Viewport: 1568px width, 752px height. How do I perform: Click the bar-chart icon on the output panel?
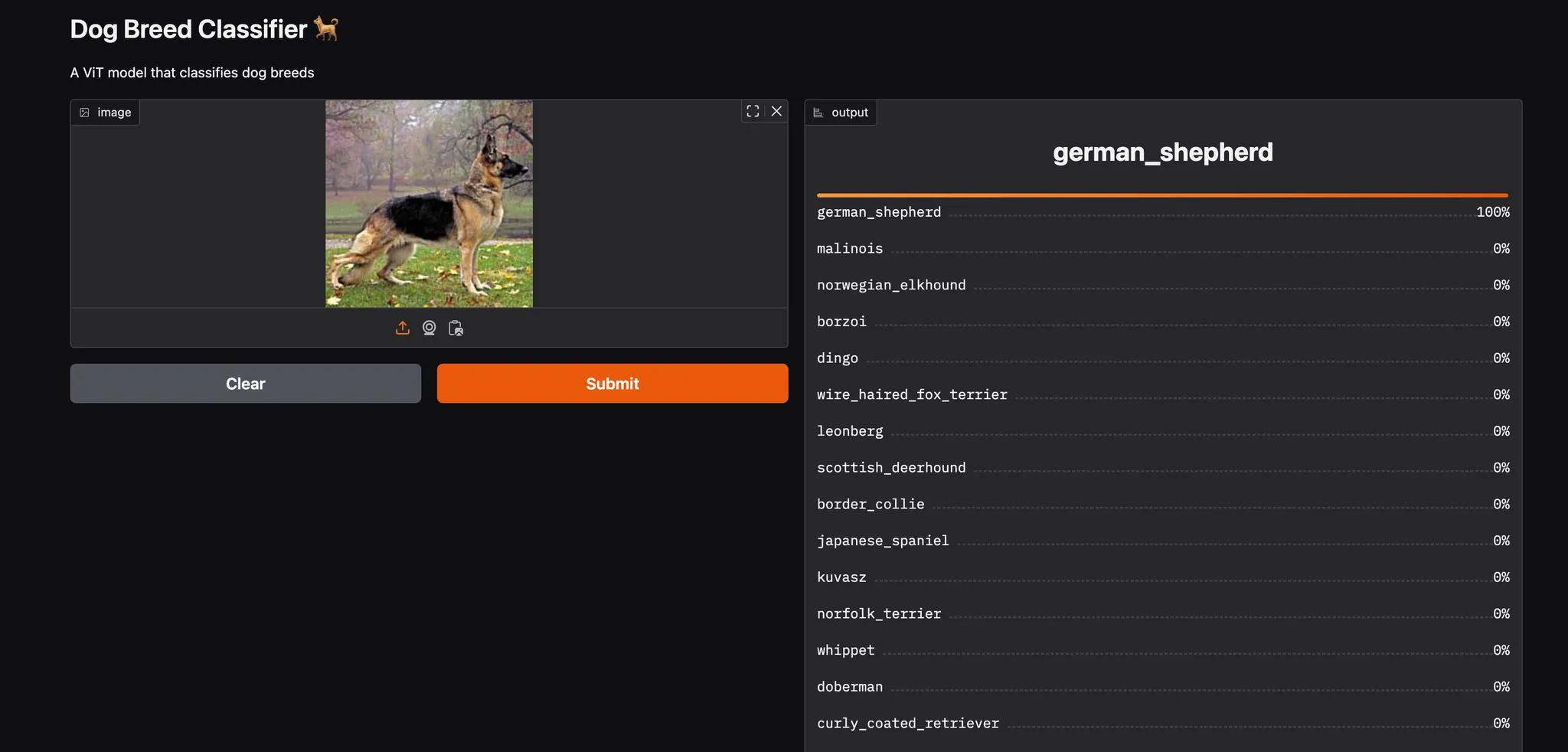coord(816,112)
